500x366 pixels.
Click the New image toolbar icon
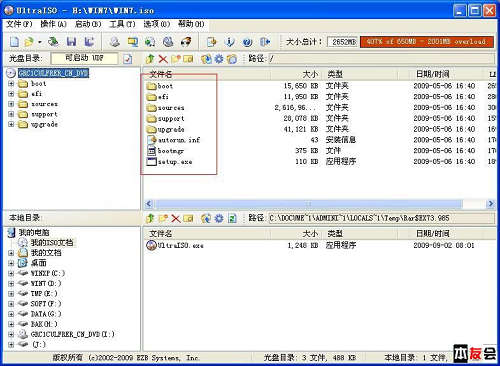coord(14,42)
